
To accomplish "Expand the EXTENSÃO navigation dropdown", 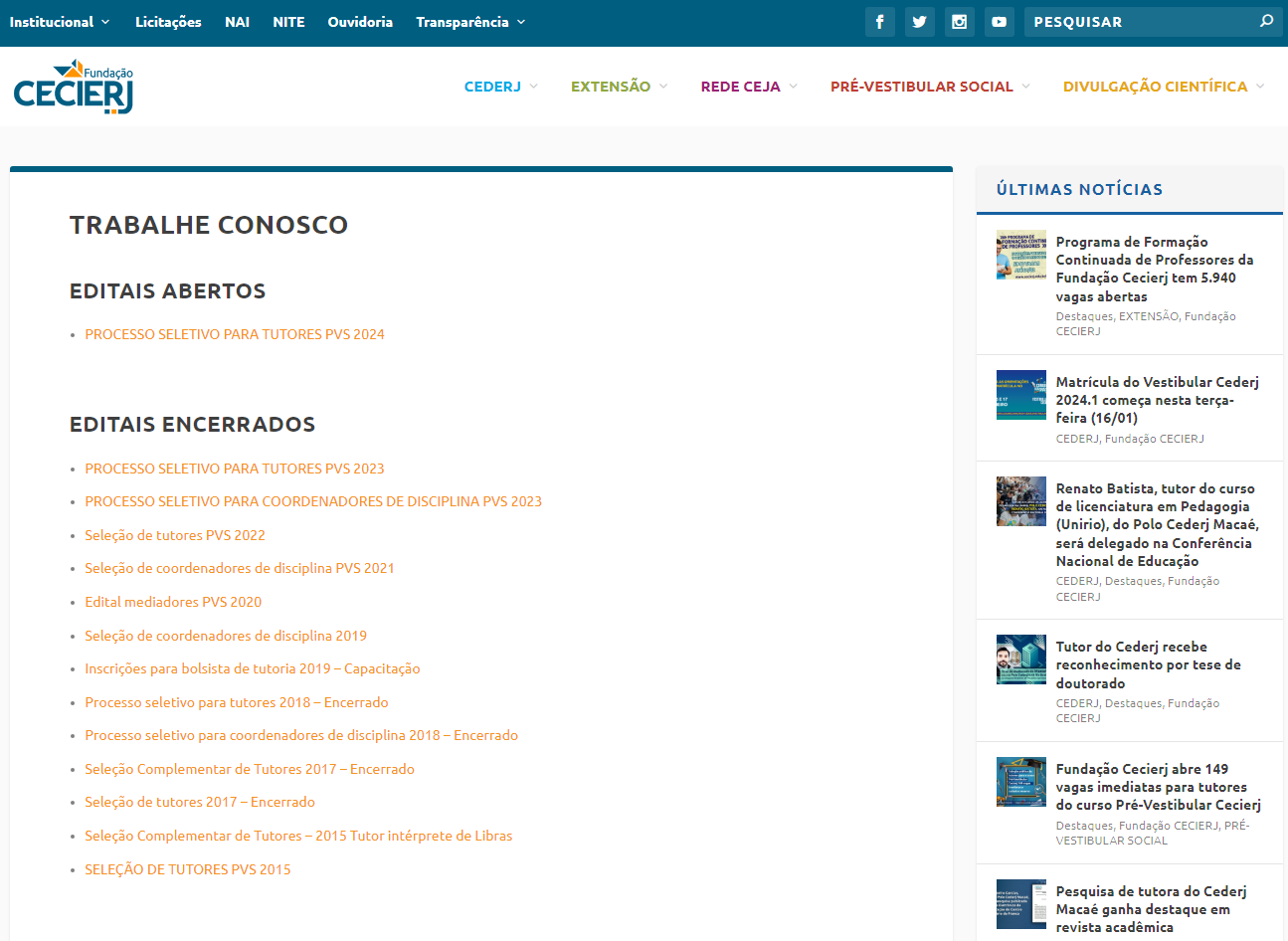I will click(x=619, y=87).
